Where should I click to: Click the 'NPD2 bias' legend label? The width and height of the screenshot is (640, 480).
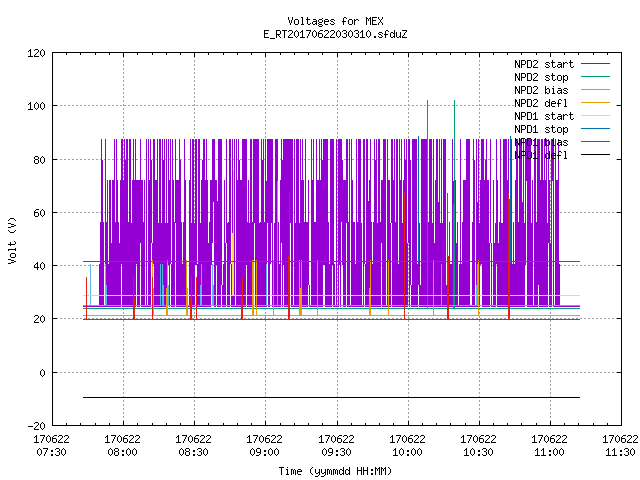tap(541, 90)
